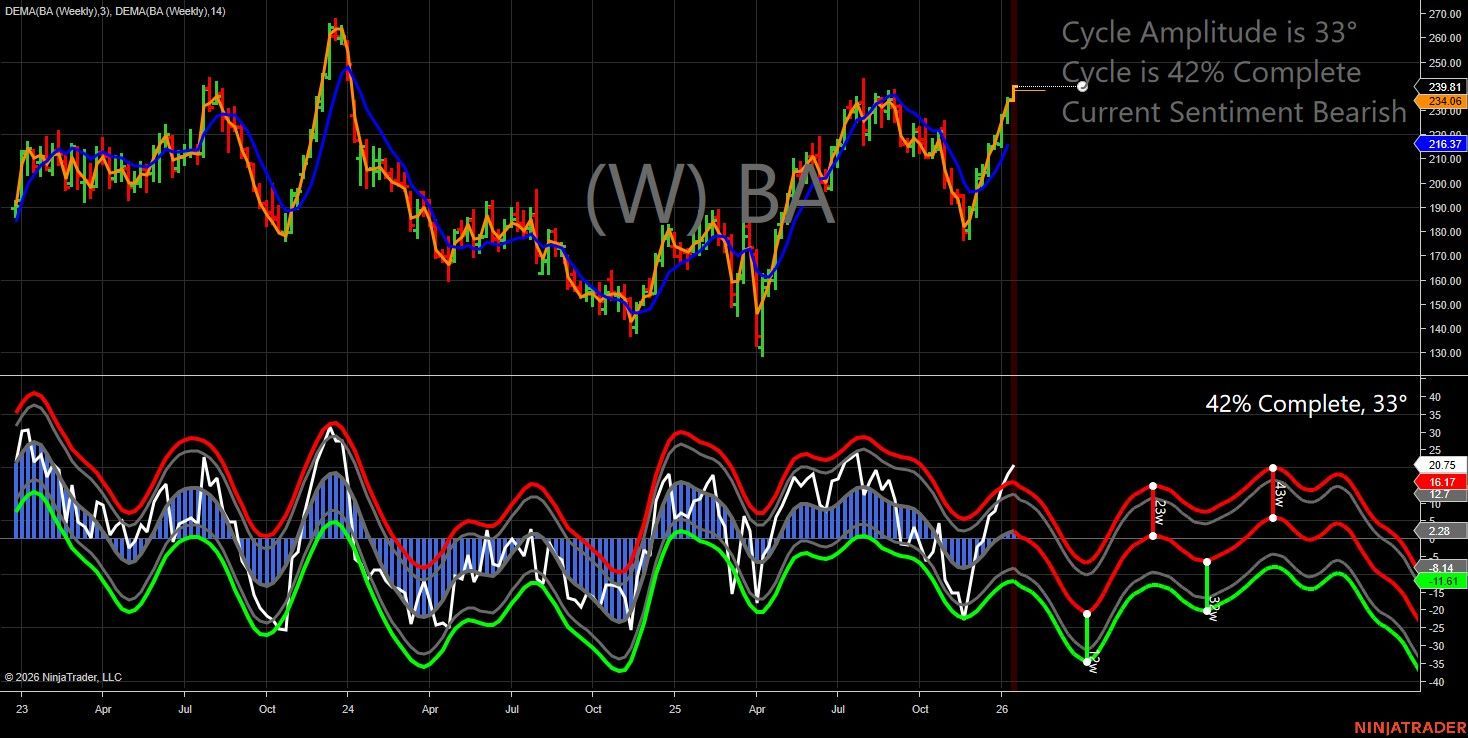1468x738 pixels.
Task: Select the white 239.81 price marker
Action: click(x=1440, y=87)
